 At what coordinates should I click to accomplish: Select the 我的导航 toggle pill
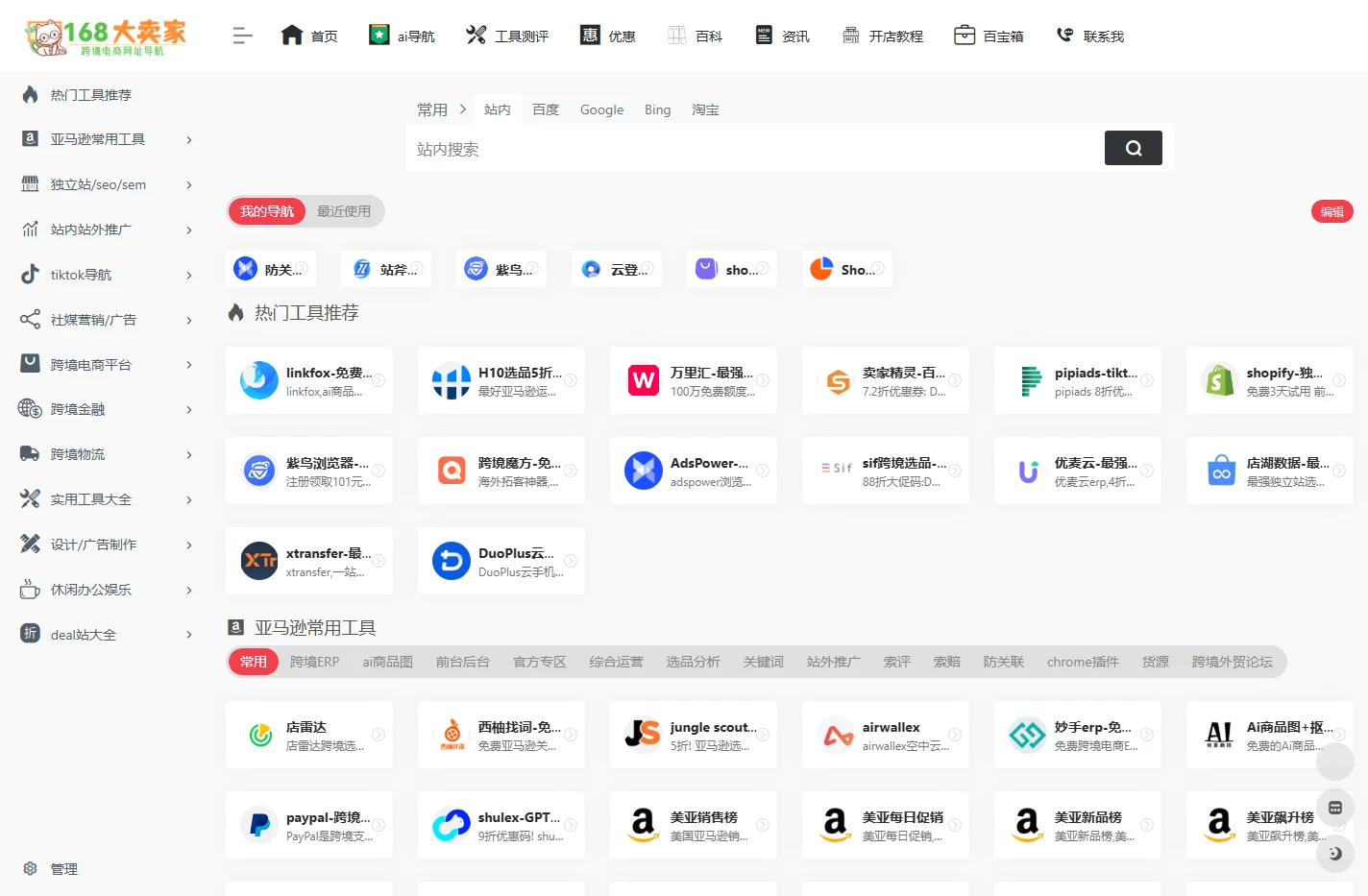pyautogui.click(x=267, y=211)
